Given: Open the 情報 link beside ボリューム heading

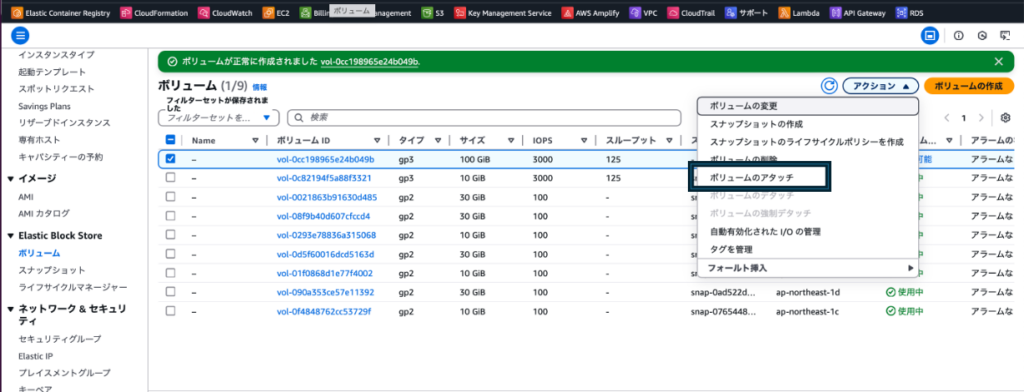Looking at the screenshot, I should 259,87.
